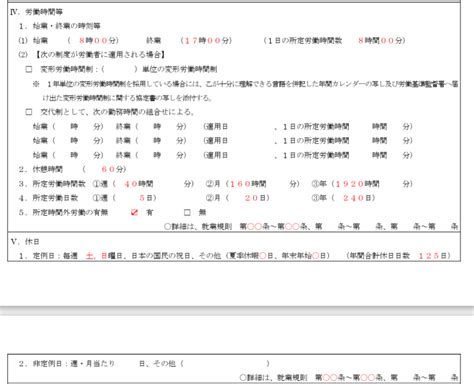This screenshot has height=384, width=474.
Task: Click the 年末年始○日 entry
Action: click(x=304, y=256)
